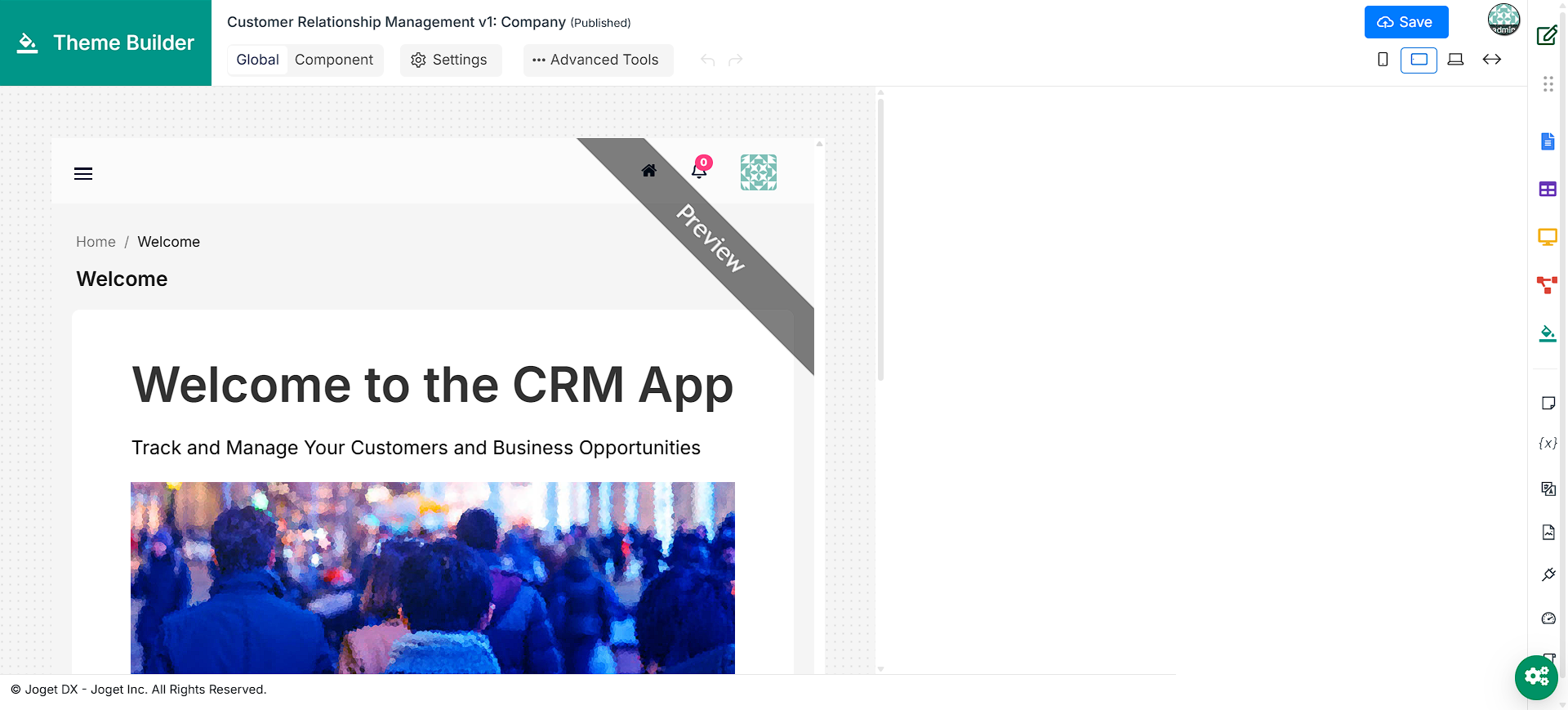
Task: Click the Joget DX copyright footer text
Action: (x=139, y=690)
